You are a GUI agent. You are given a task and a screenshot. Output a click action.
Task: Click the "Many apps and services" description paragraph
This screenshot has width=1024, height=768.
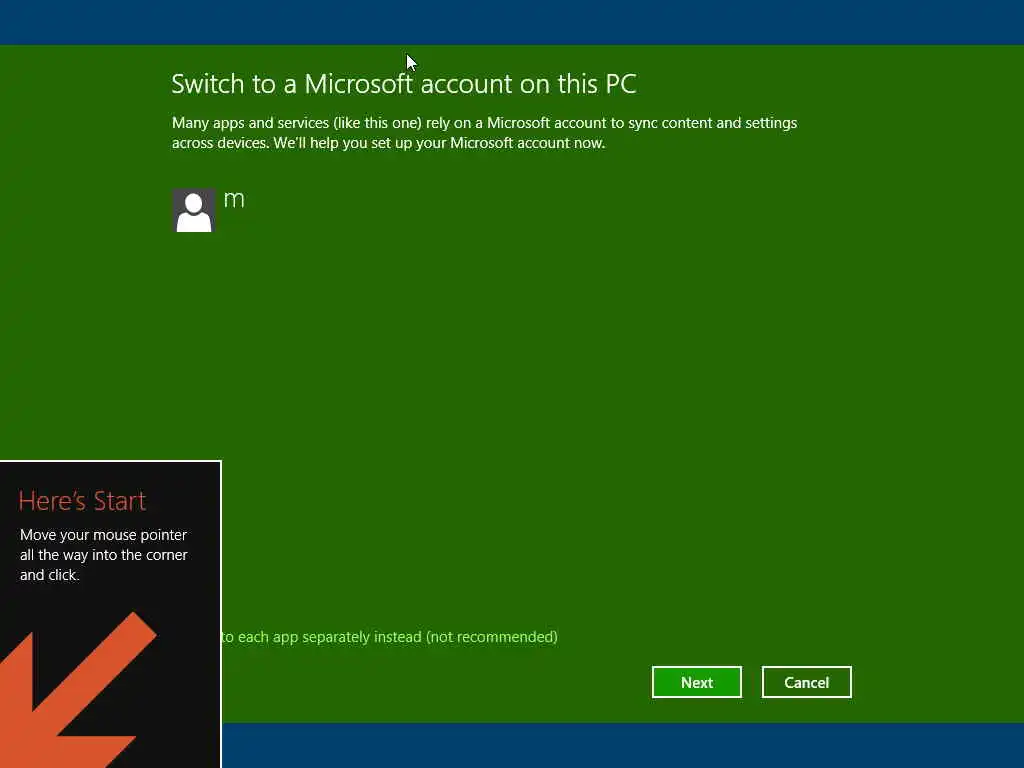pos(484,133)
